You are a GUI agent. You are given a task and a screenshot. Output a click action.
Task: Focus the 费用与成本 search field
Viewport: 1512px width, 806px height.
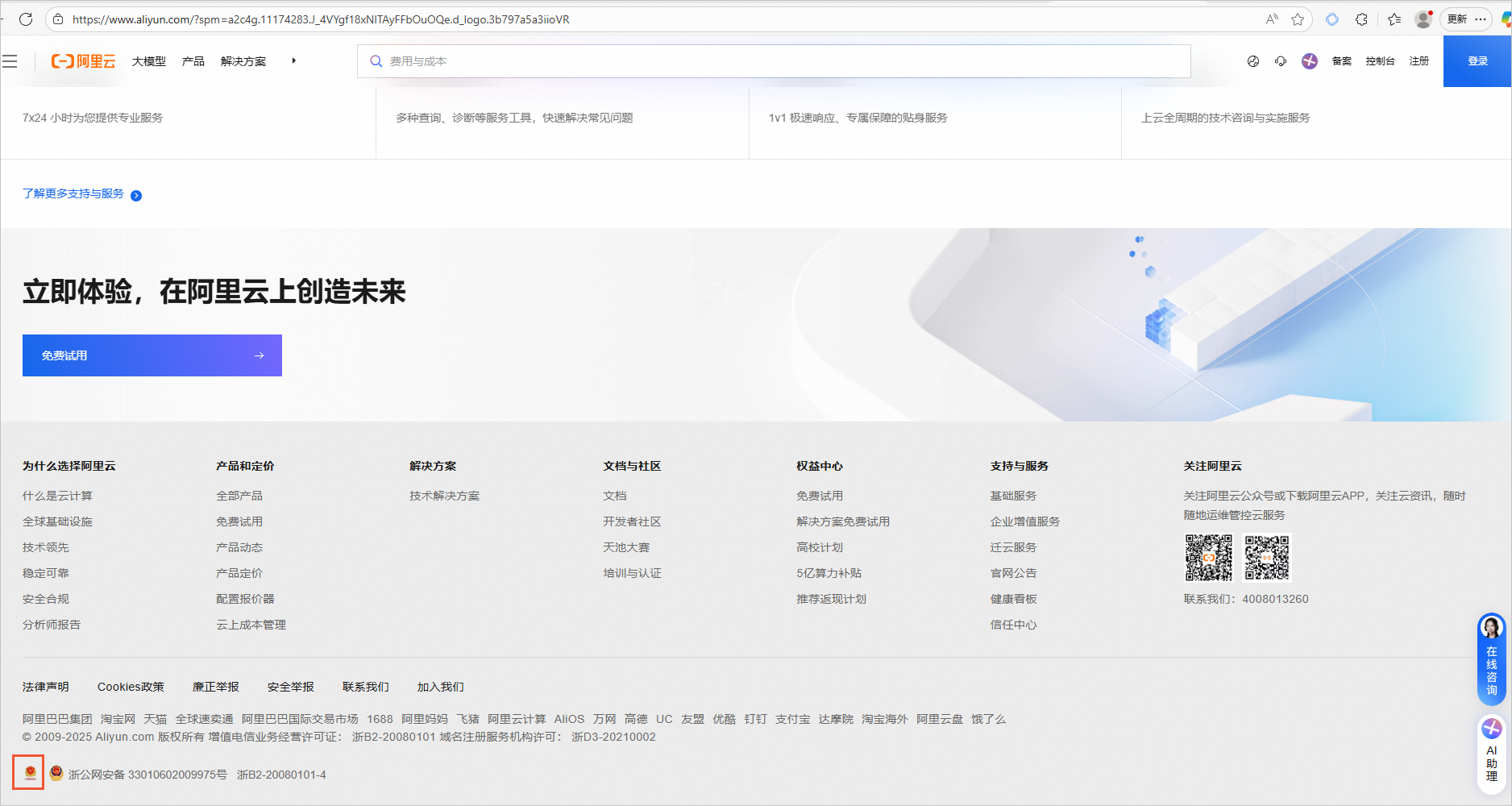point(774,61)
